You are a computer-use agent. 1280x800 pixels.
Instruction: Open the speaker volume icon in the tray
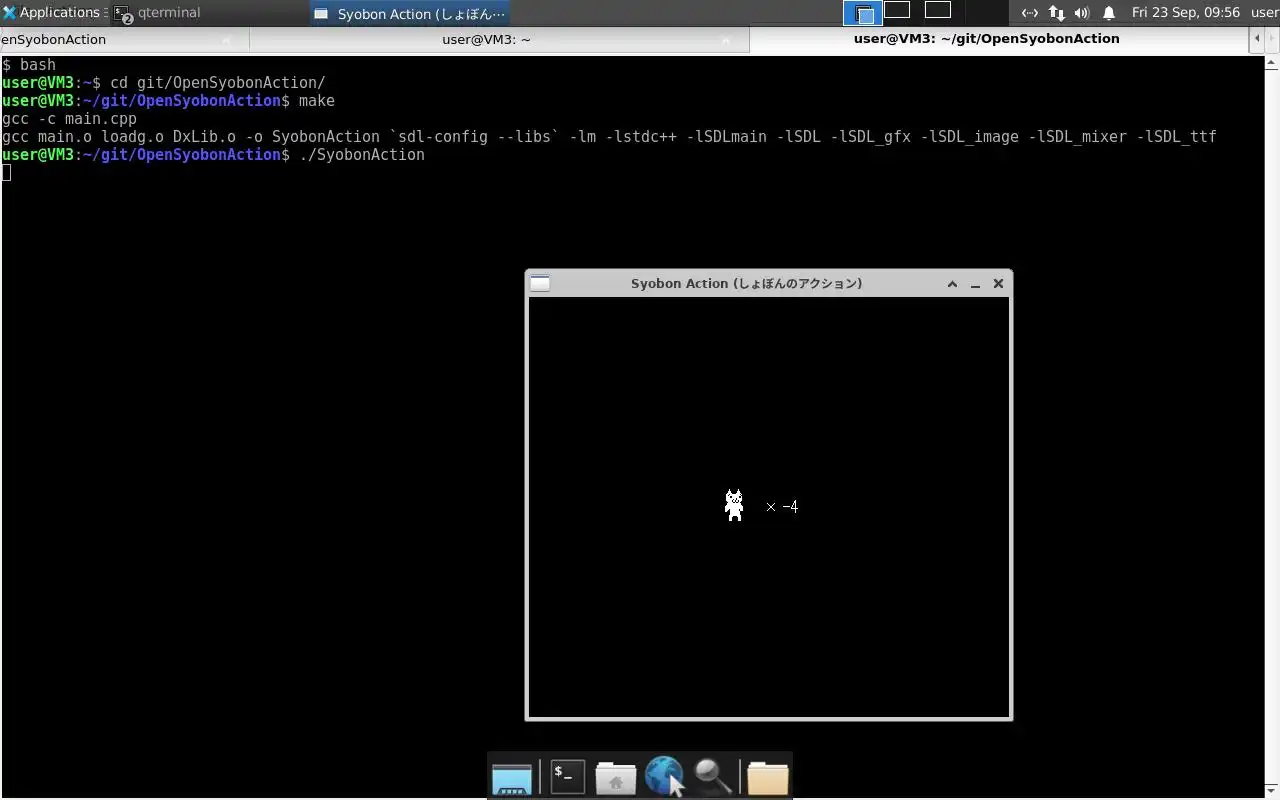[x=1082, y=13]
